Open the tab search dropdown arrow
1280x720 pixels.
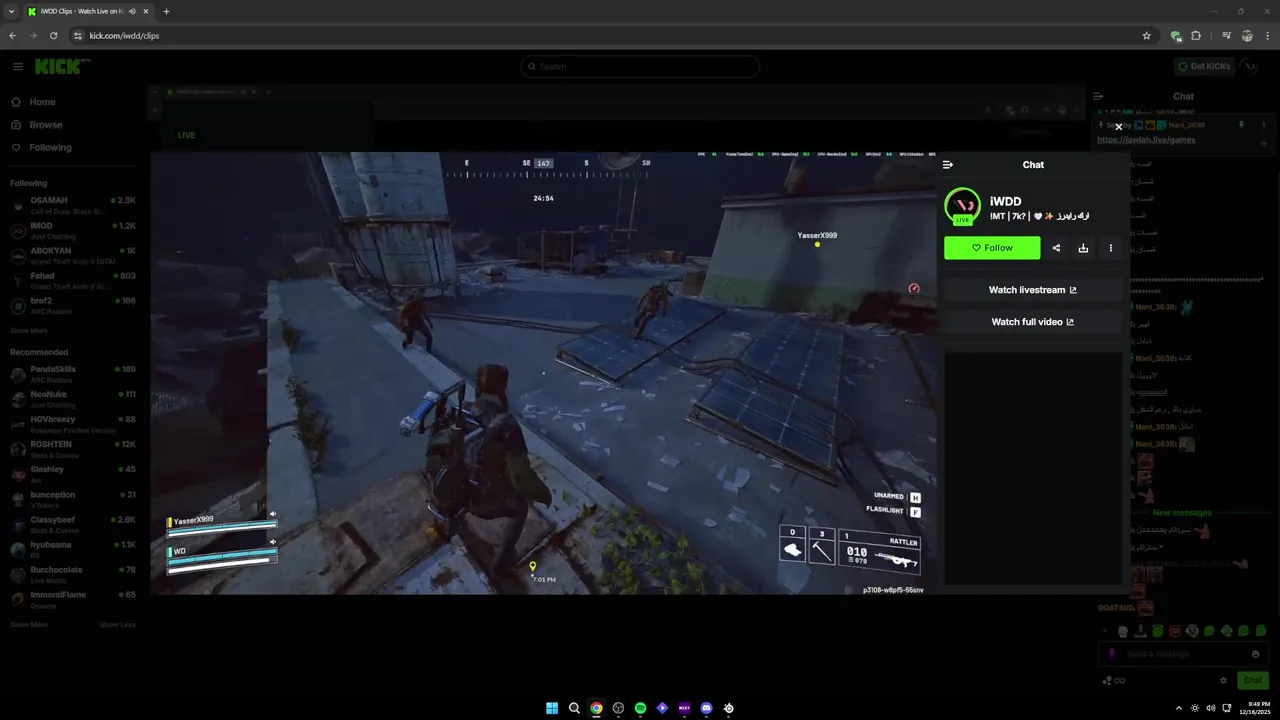tap(11, 12)
